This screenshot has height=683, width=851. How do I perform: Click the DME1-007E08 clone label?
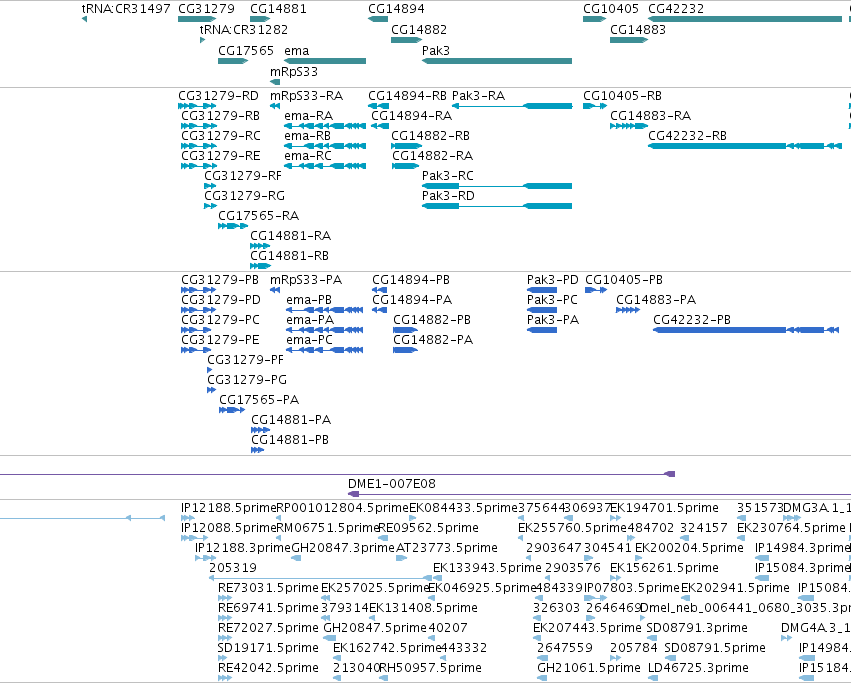[x=392, y=484]
